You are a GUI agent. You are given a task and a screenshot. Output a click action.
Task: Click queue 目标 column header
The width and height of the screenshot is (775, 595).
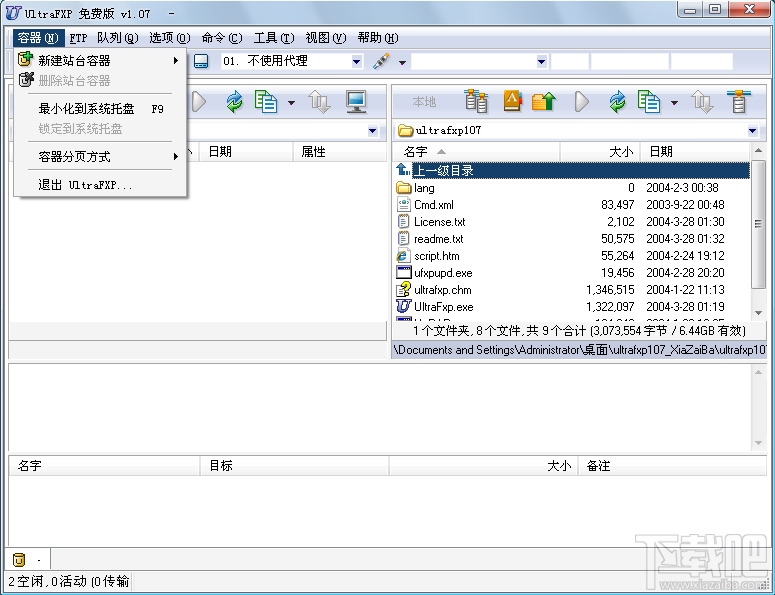point(294,466)
